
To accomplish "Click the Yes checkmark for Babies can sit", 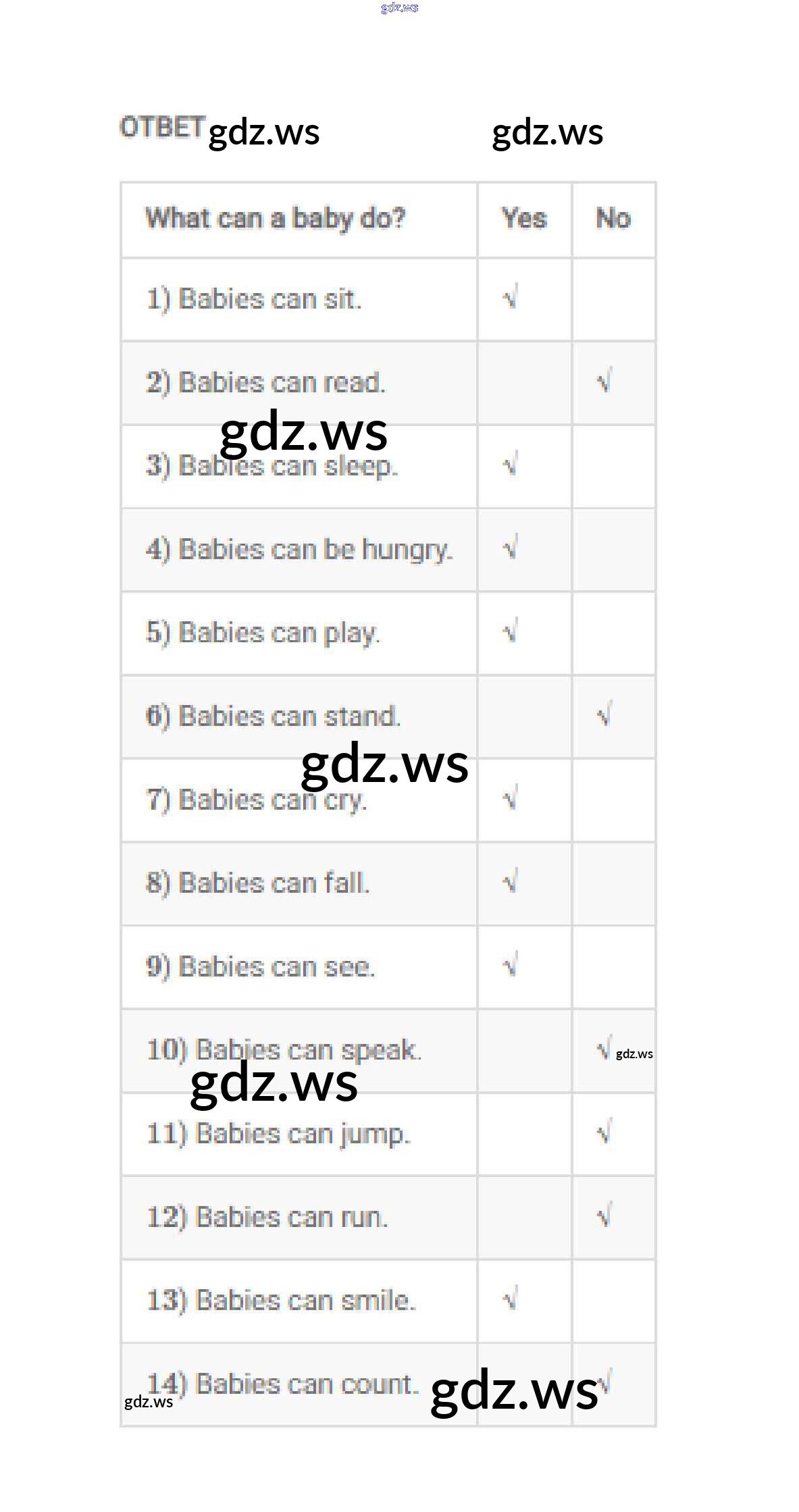I will point(511,298).
